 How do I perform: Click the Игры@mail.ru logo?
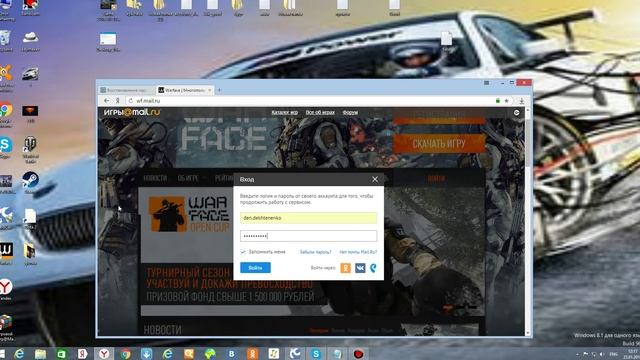pos(131,112)
